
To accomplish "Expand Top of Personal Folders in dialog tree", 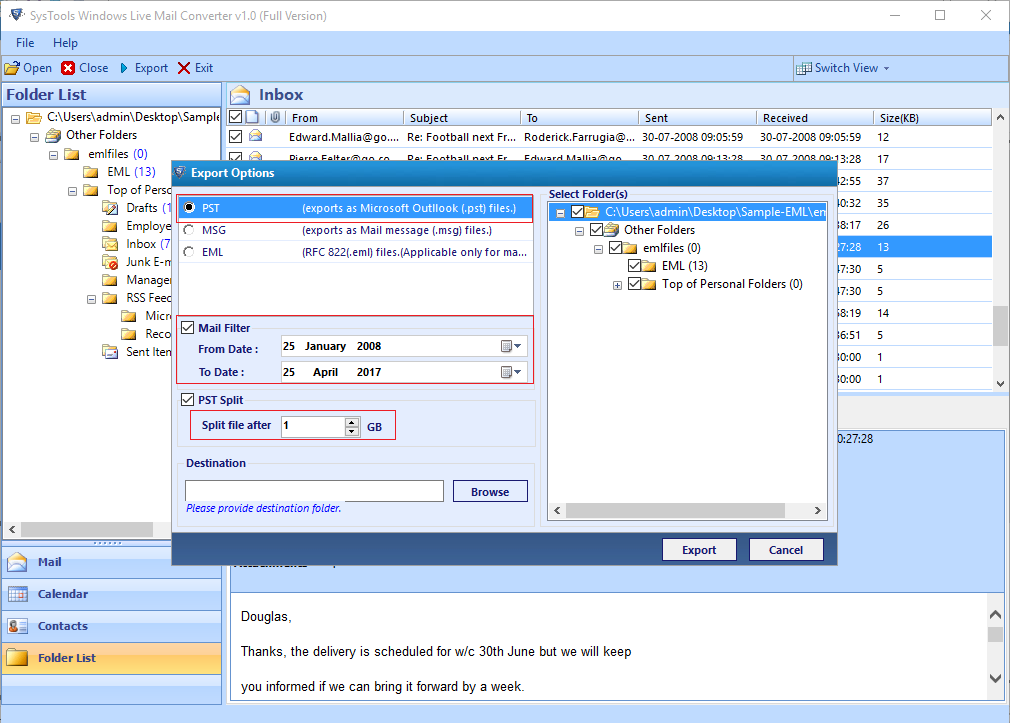I will [617, 285].
